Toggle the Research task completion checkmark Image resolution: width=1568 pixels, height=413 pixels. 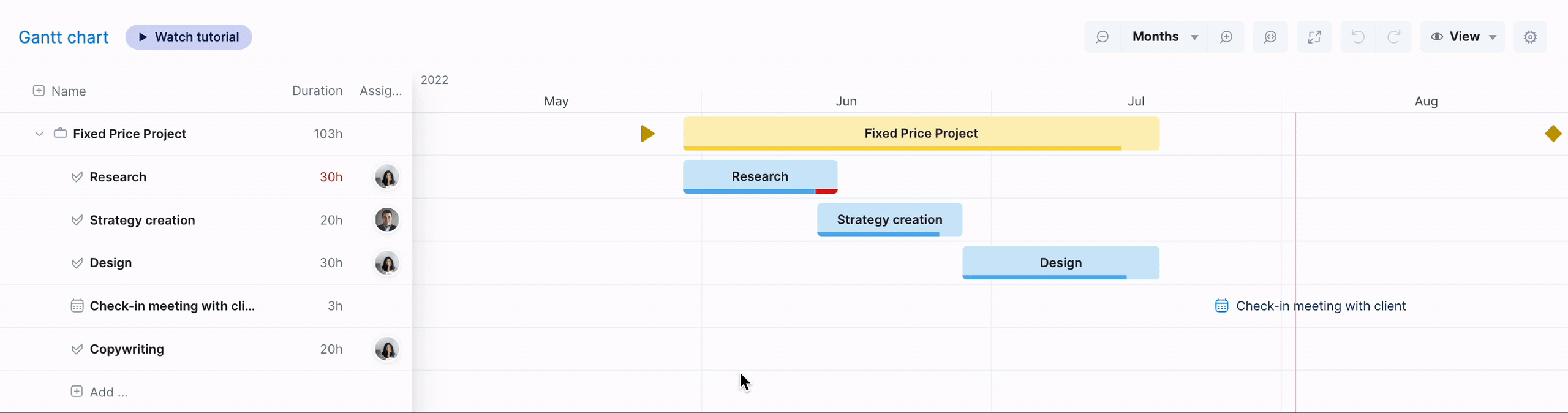point(77,177)
